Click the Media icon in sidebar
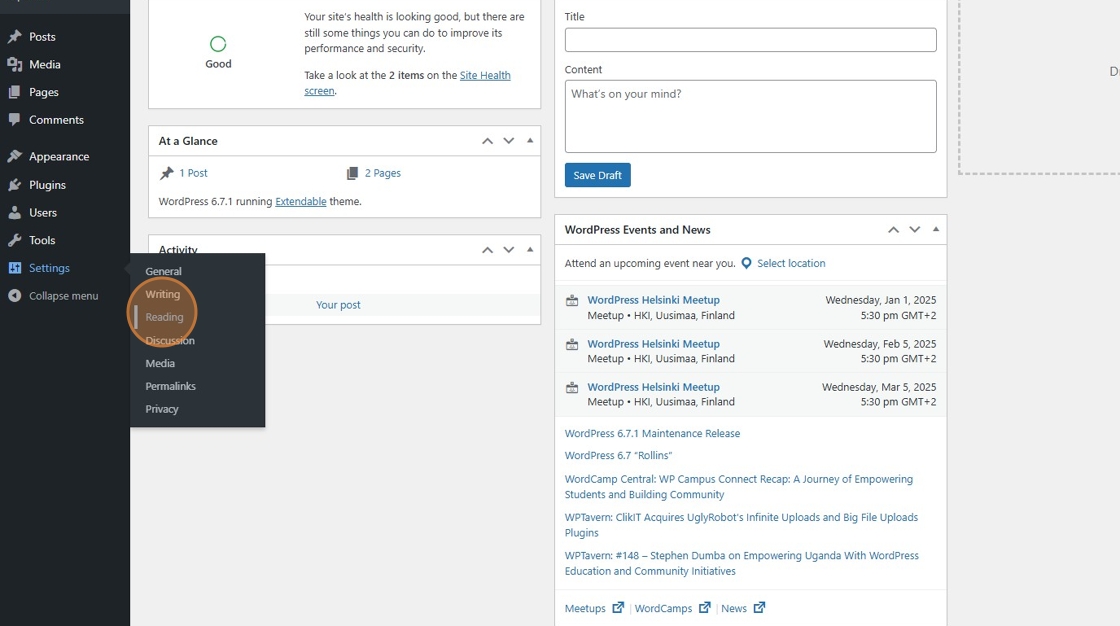The image size is (1120, 626). click(x=14, y=64)
